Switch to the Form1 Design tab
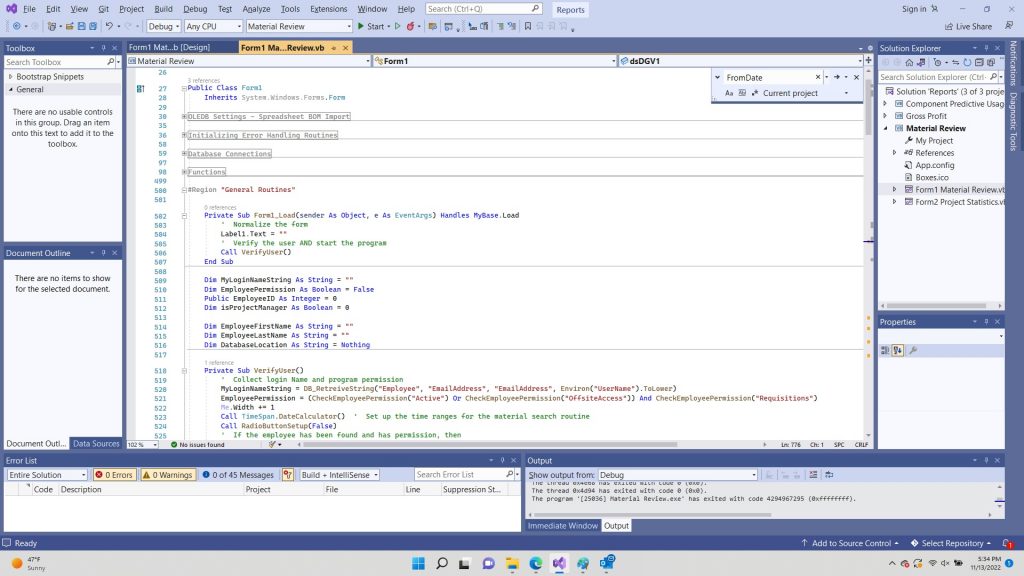Image resolution: width=1024 pixels, height=576 pixels. [169, 47]
